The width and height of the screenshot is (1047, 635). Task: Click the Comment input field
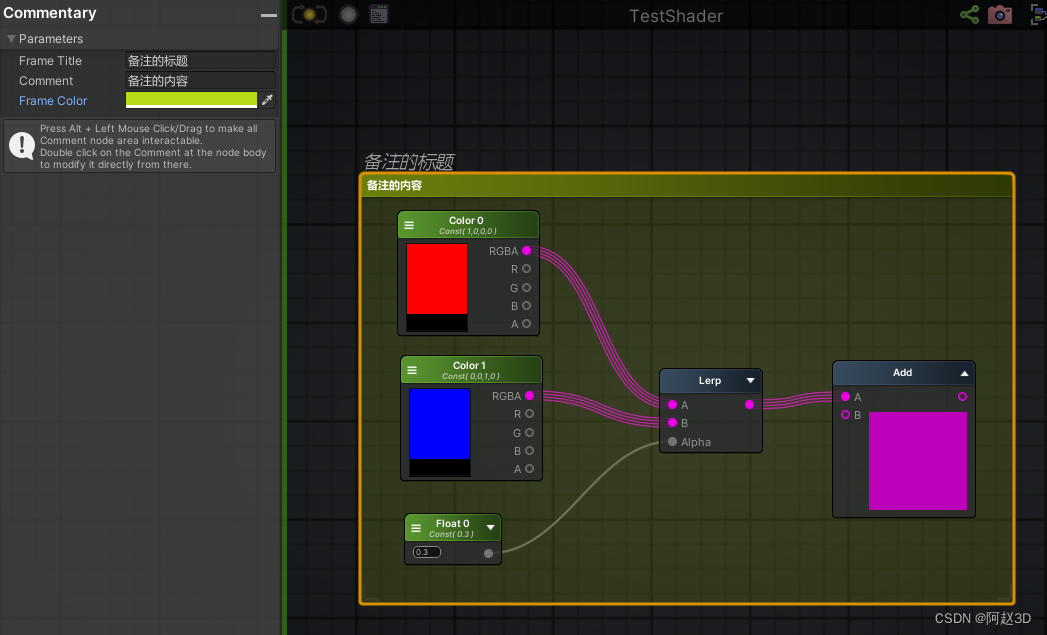[x=200, y=81]
